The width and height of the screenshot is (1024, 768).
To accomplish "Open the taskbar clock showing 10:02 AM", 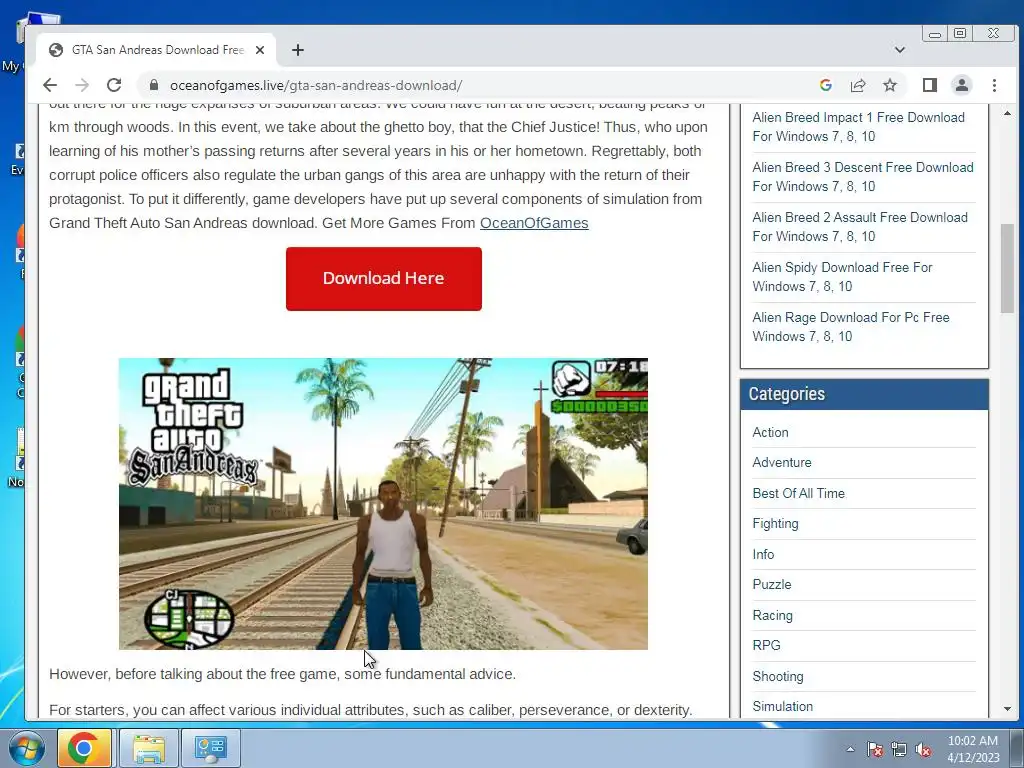I will (973, 749).
